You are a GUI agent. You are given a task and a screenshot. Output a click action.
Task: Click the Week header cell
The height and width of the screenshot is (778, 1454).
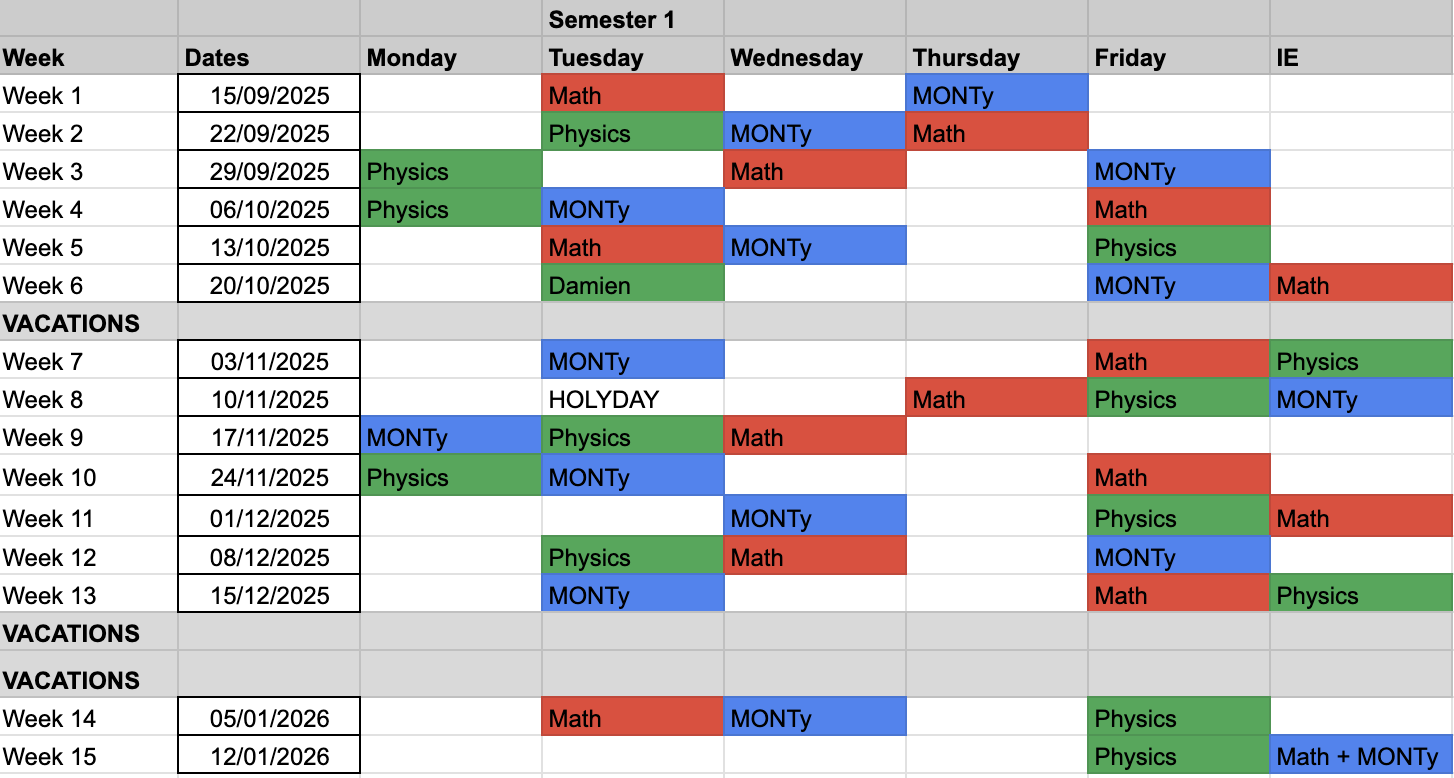[88, 58]
